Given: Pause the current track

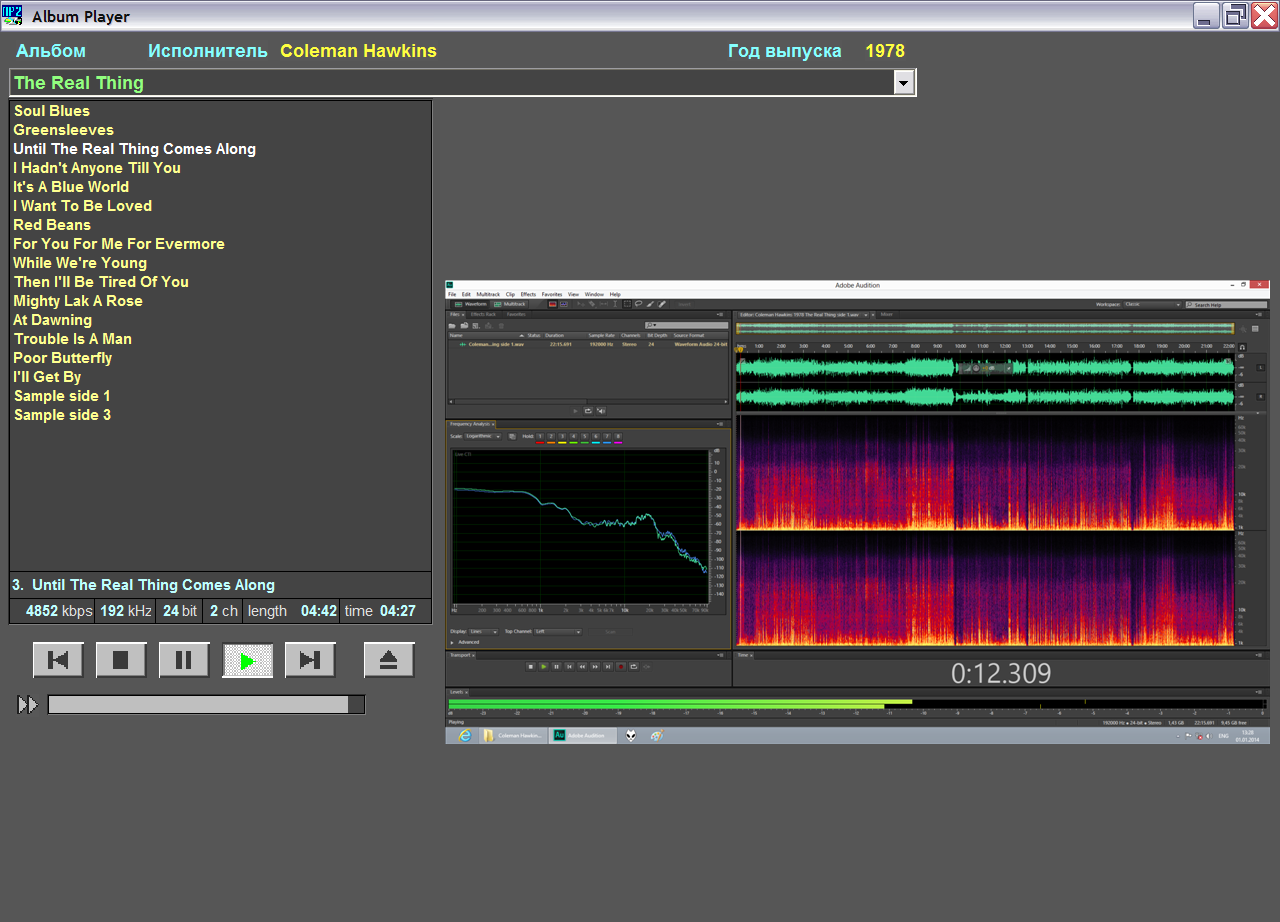Looking at the screenshot, I should pos(184,660).
